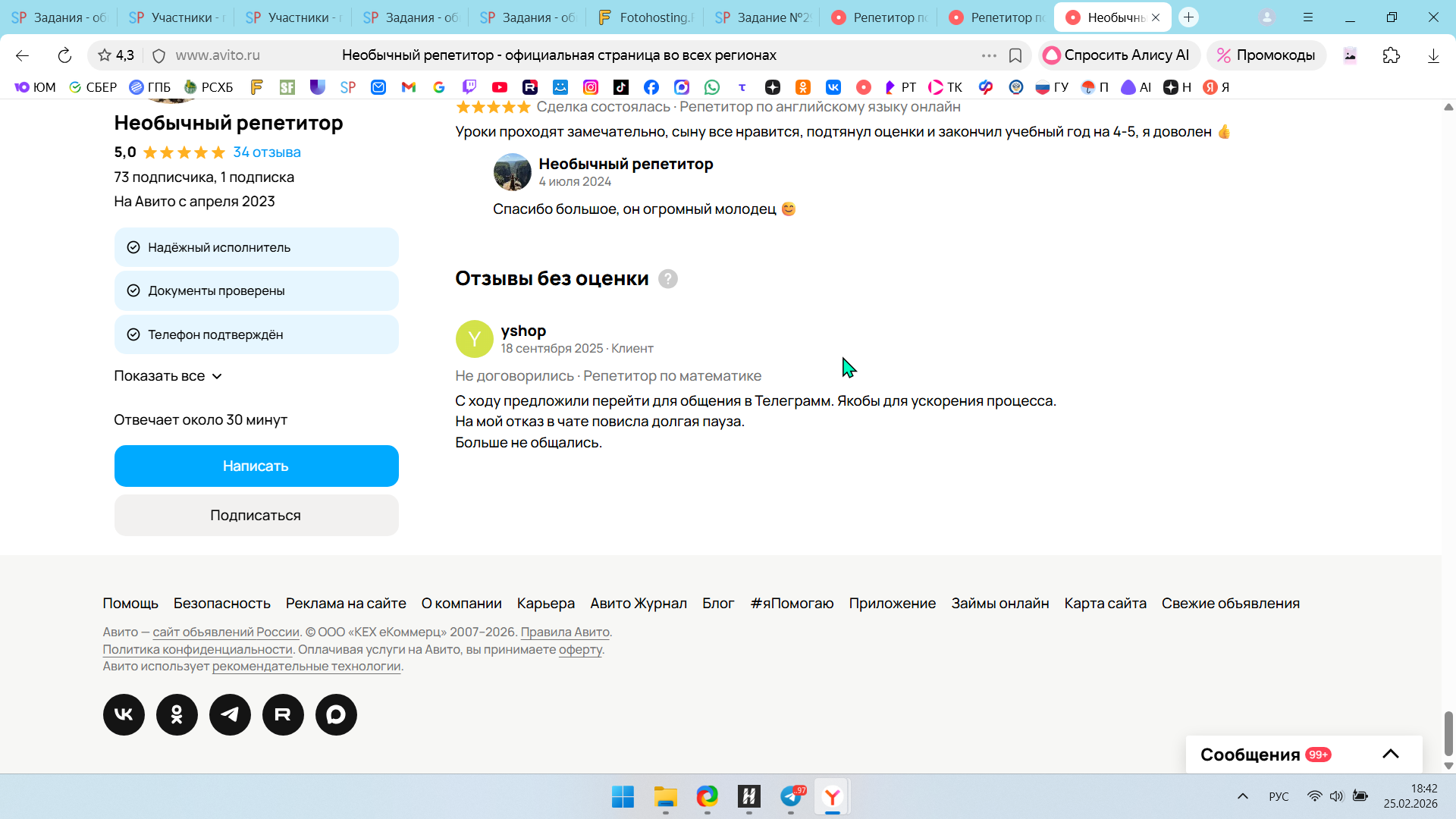Viewport: 1456px width, 819px height.
Task: Open the Rutube footer icon
Action: click(283, 714)
